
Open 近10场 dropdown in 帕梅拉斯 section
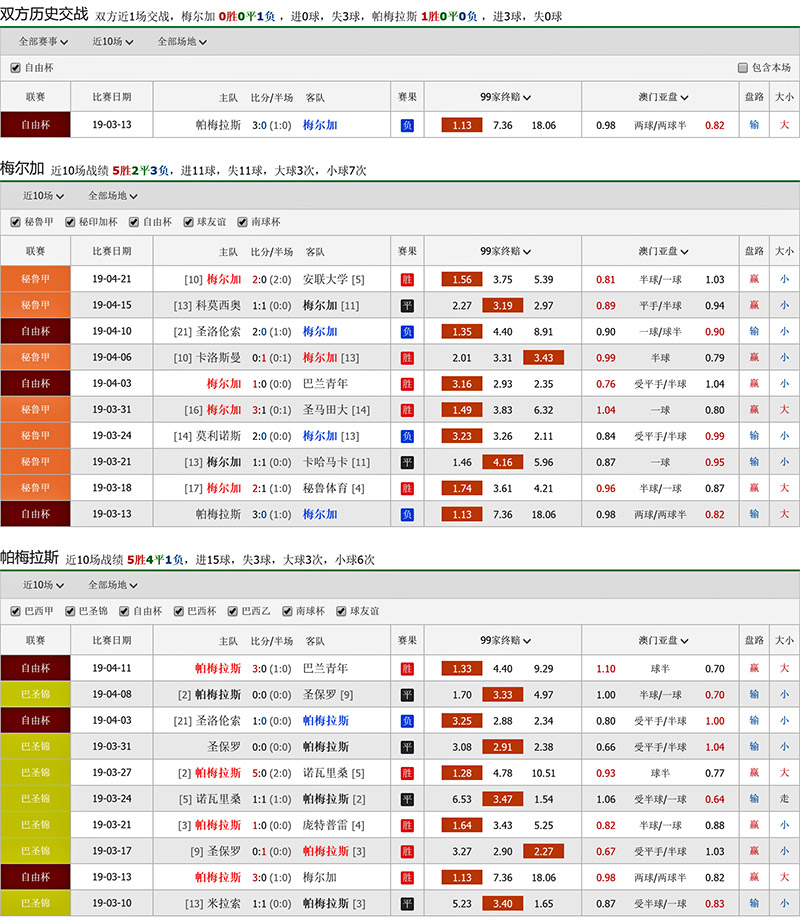(43, 585)
